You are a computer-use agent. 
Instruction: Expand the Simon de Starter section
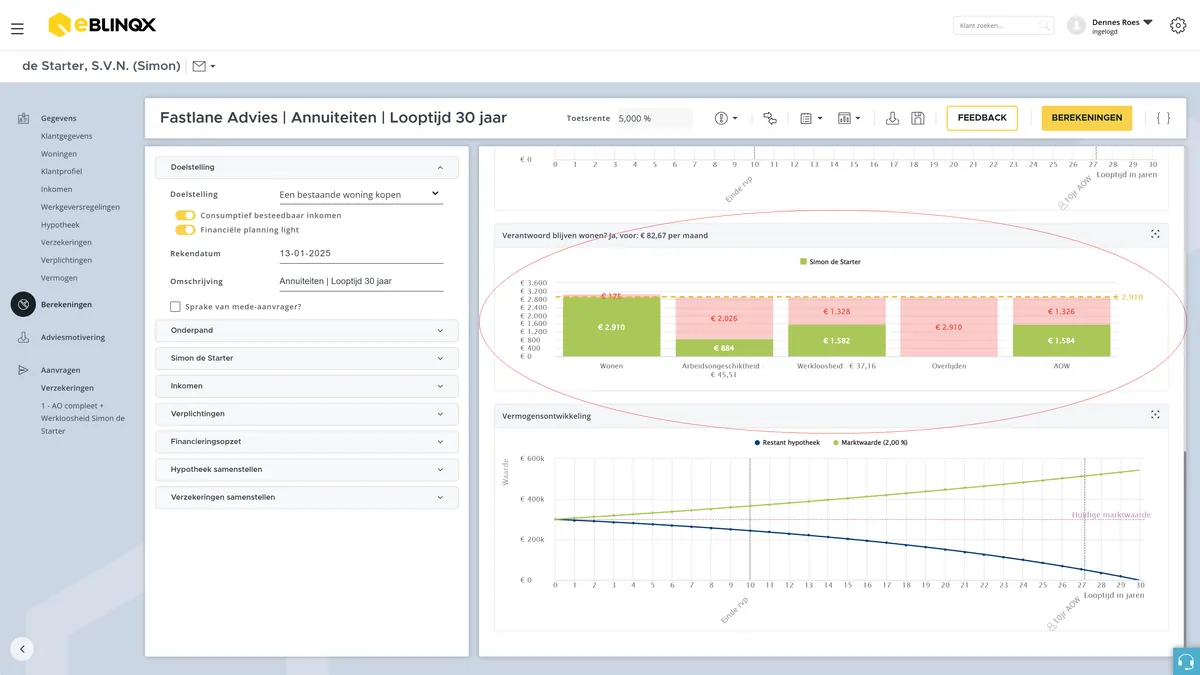[307, 358]
